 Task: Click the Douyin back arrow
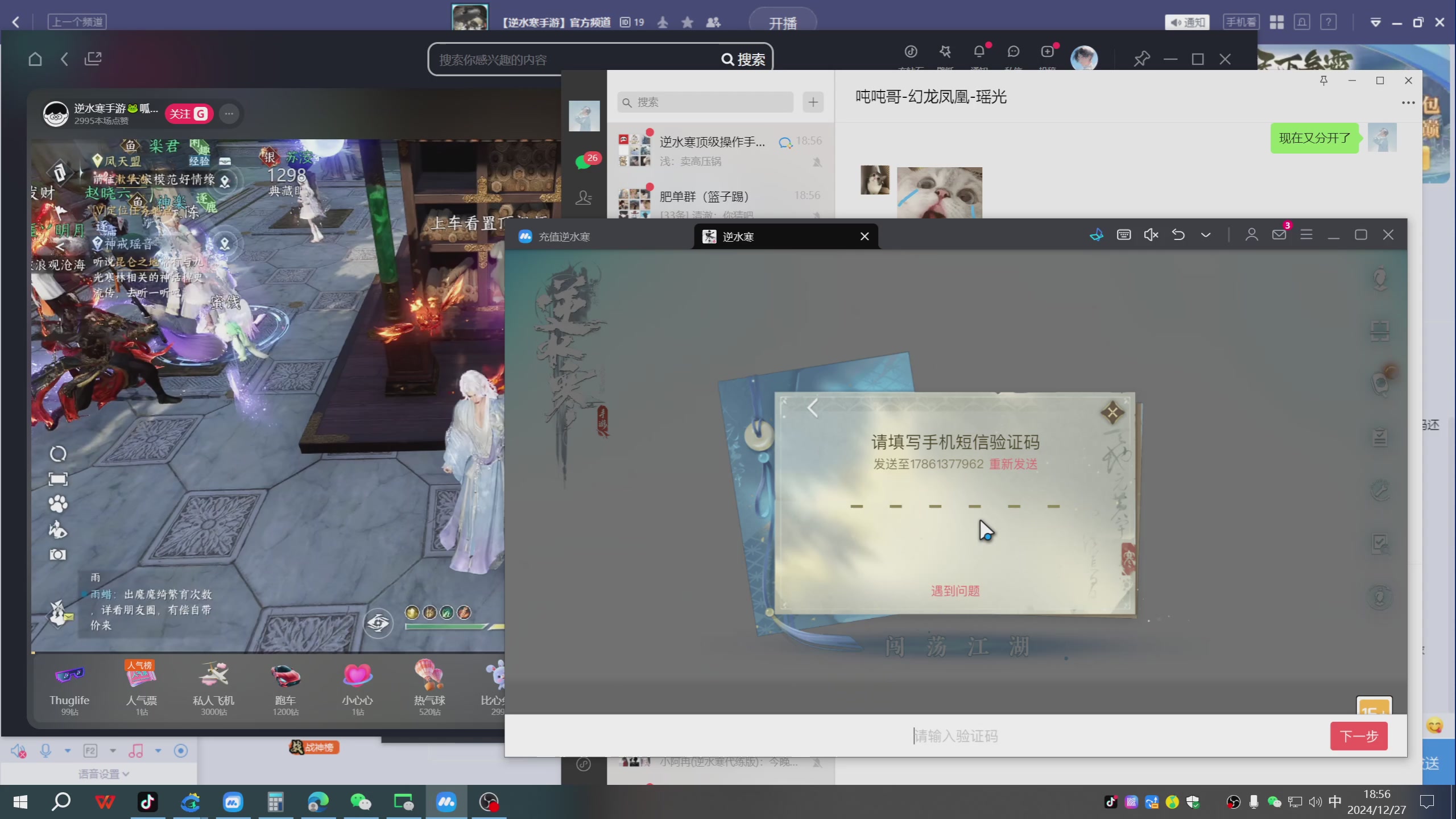pos(64,59)
